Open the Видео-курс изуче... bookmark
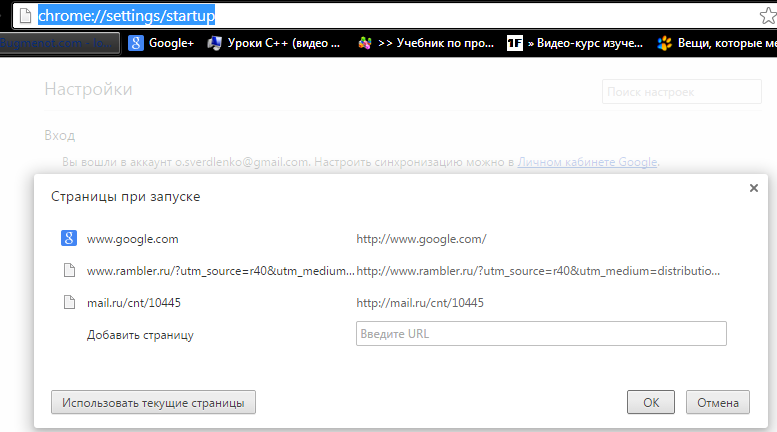 [574, 43]
